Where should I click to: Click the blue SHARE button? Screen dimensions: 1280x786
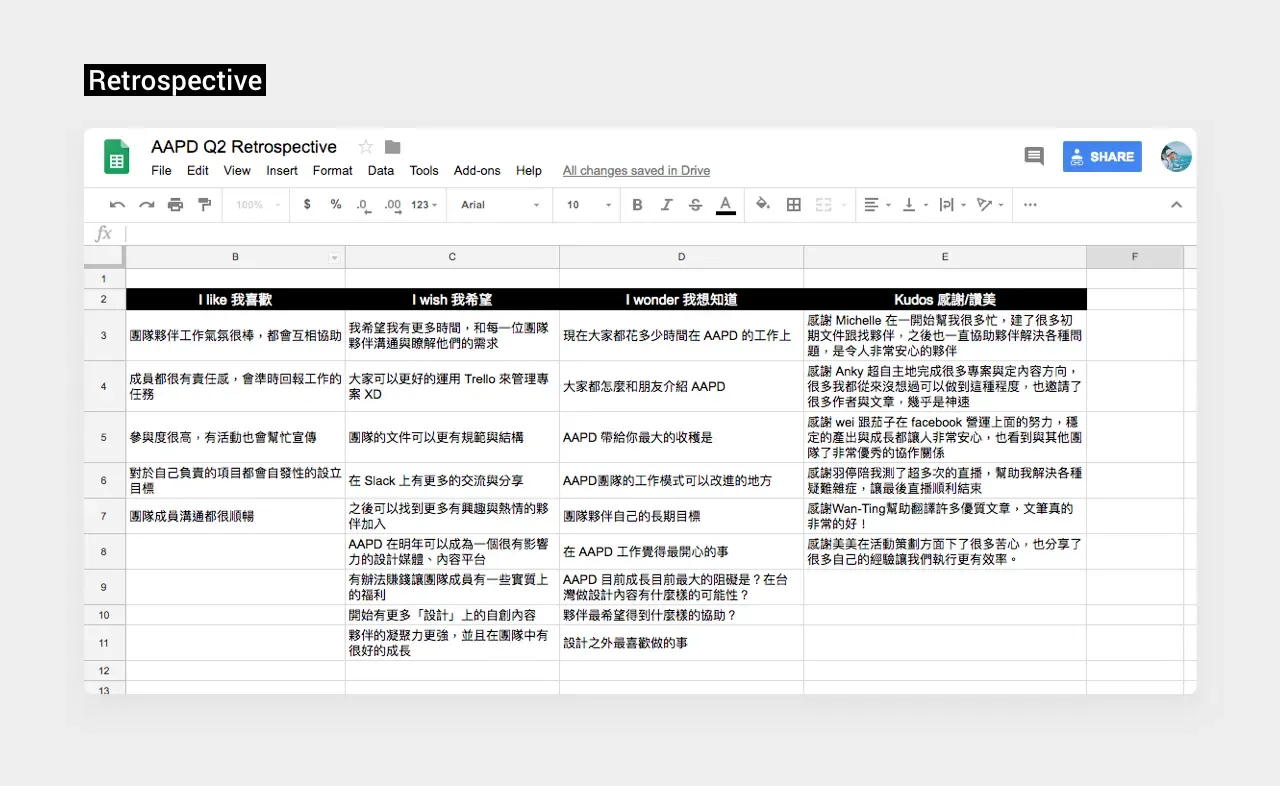click(x=1102, y=156)
